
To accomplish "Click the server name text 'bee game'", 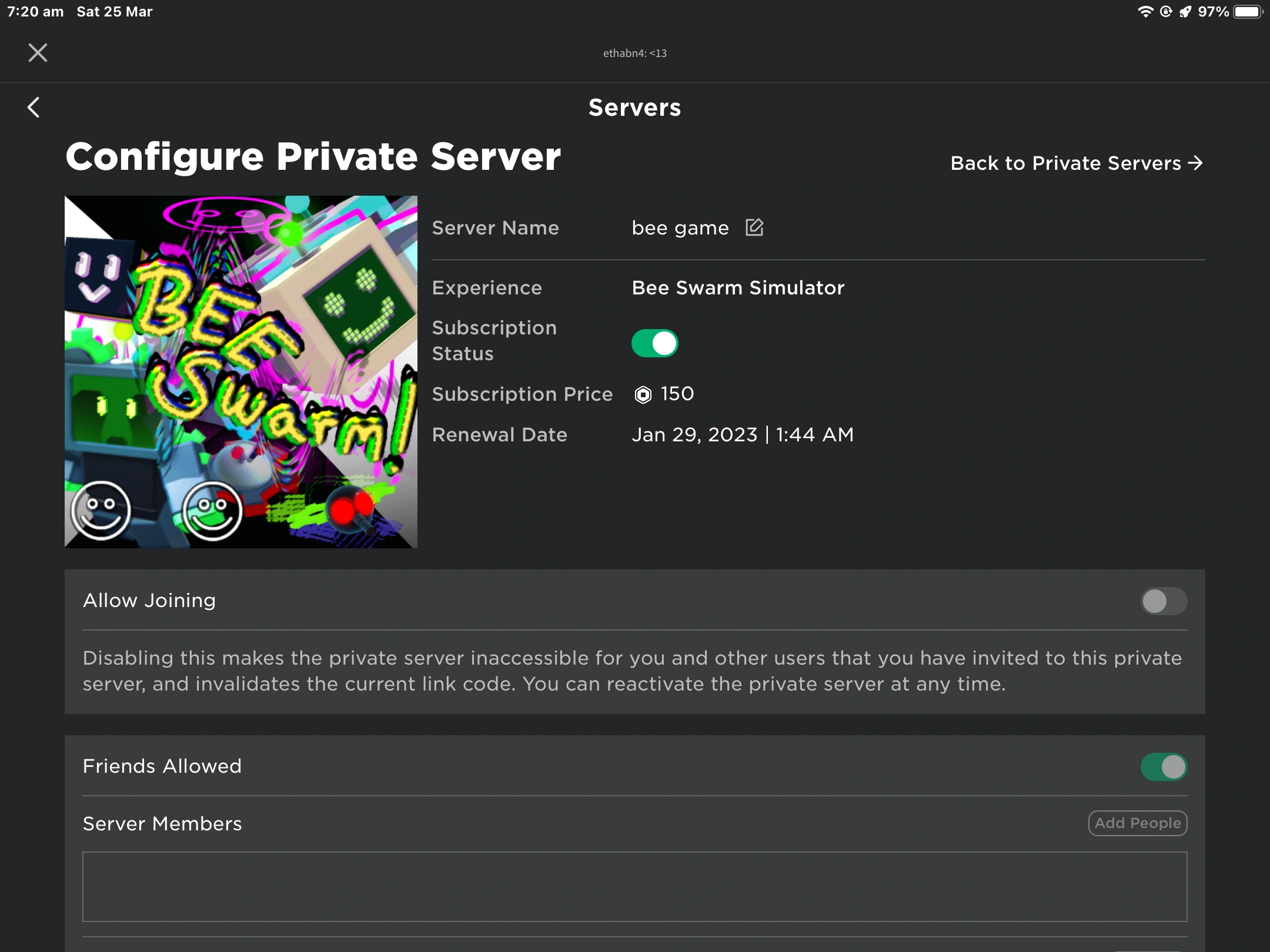I will coord(679,227).
